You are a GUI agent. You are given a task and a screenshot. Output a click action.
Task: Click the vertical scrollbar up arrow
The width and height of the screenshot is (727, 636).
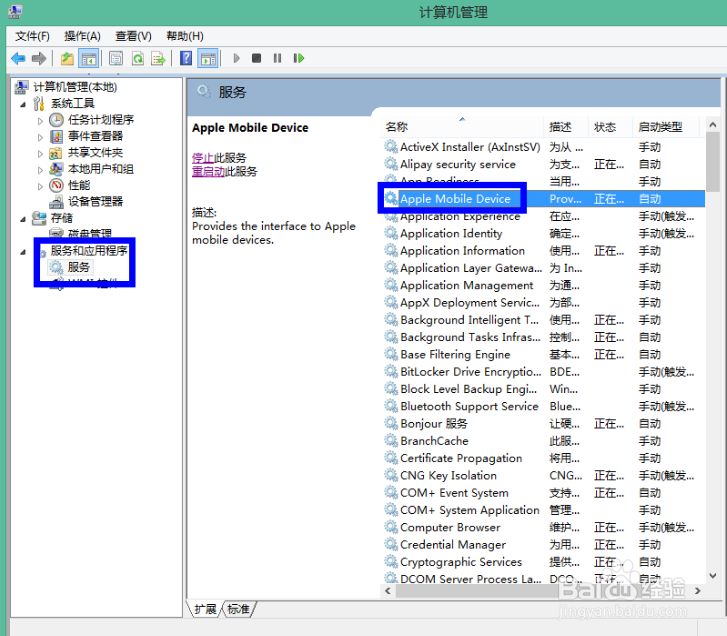click(713, 124)
